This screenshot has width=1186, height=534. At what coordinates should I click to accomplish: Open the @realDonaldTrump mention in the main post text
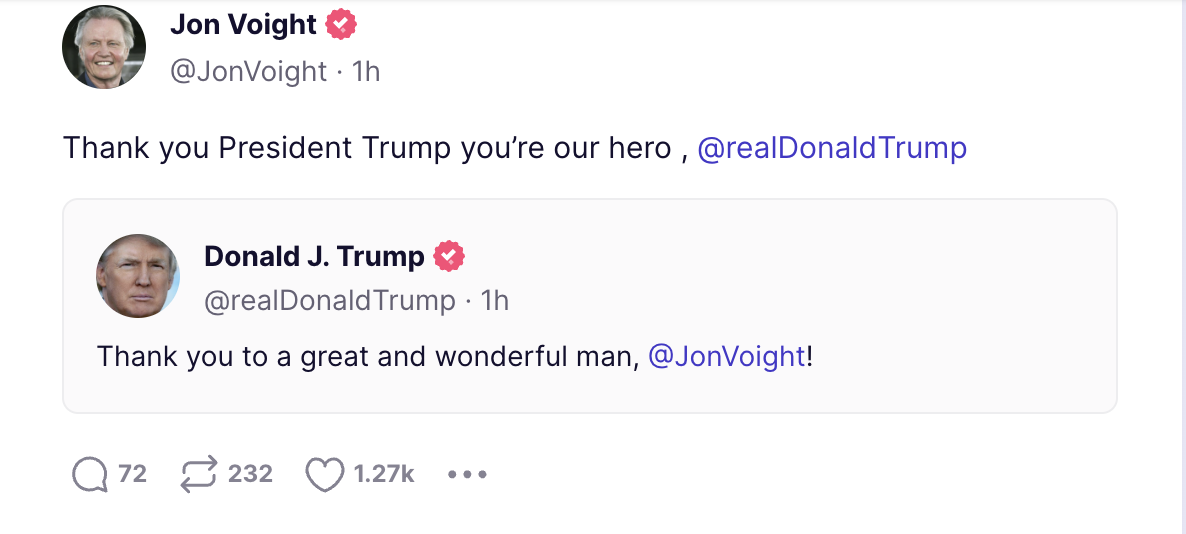point(831,148)
